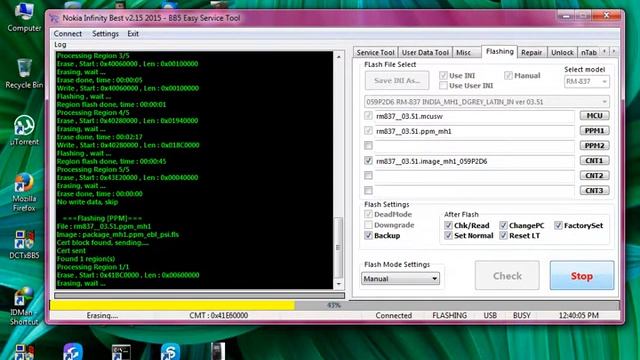Click the log scrollbar down arrow
The image size is (640, 360).
[338, 284]
